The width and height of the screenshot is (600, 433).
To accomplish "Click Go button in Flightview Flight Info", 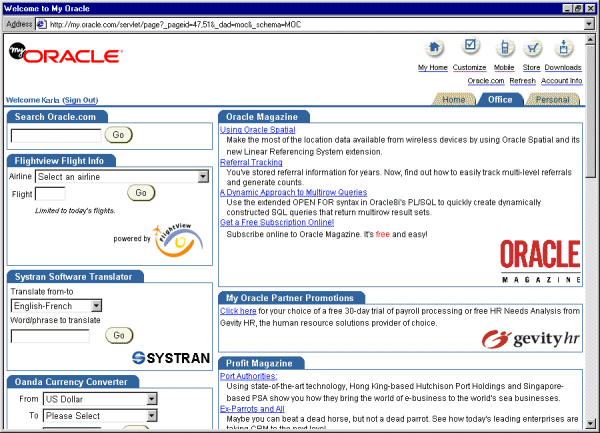I will 141,193.
